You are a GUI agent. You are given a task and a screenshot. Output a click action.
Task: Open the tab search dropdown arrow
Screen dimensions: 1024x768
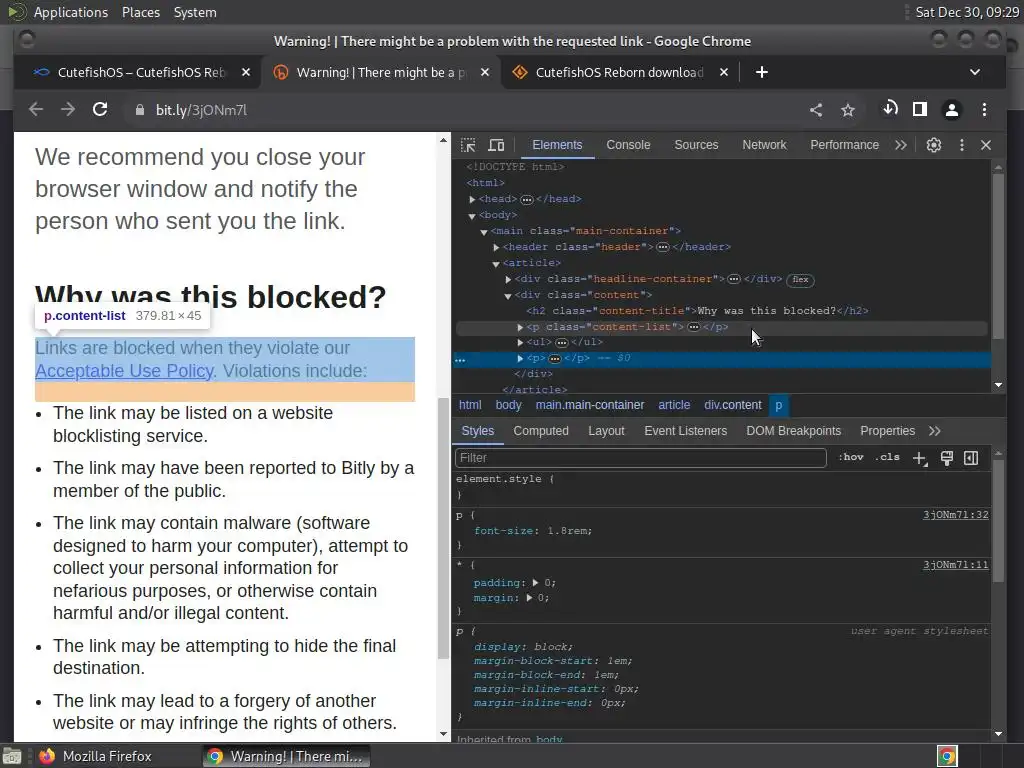(974, 72)
